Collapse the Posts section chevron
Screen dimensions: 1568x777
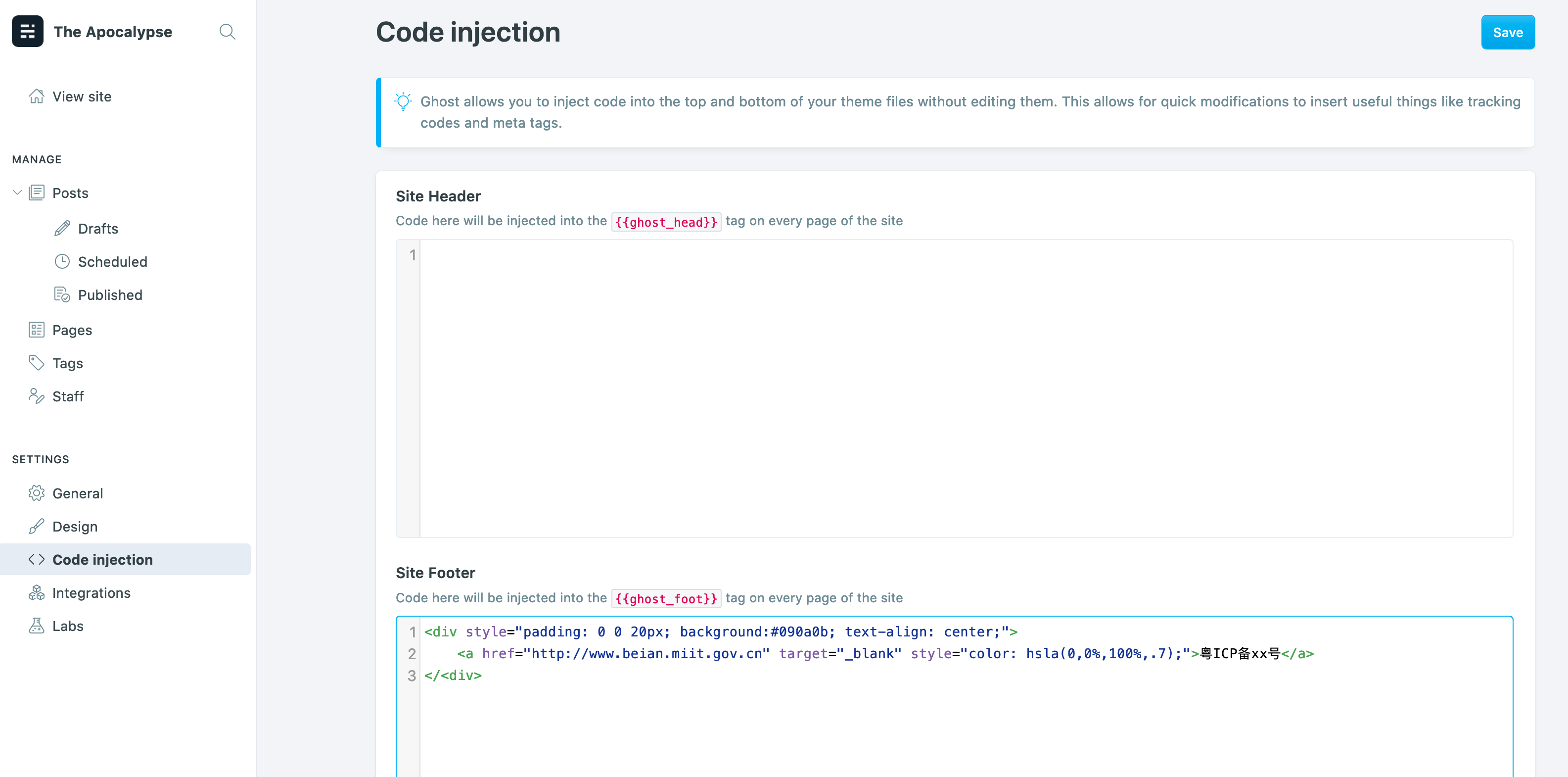click(17, 193)
